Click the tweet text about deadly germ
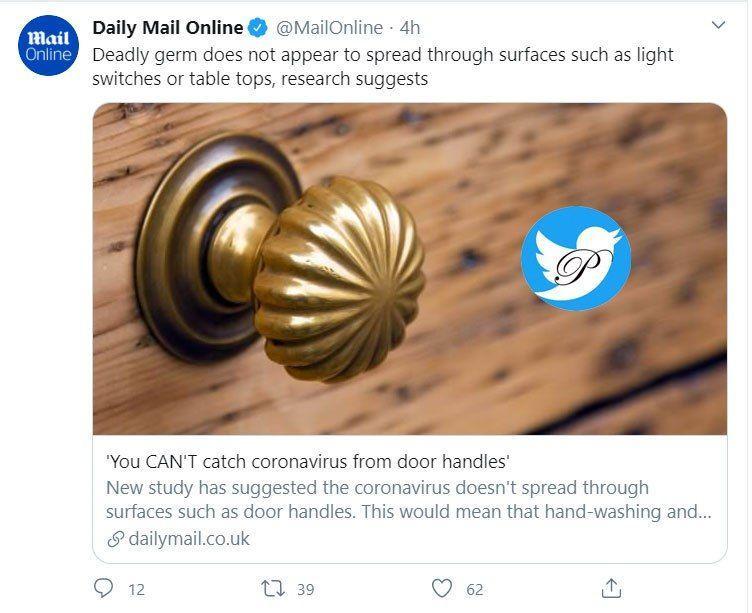752x613 pixels. (x=382, y=66)
